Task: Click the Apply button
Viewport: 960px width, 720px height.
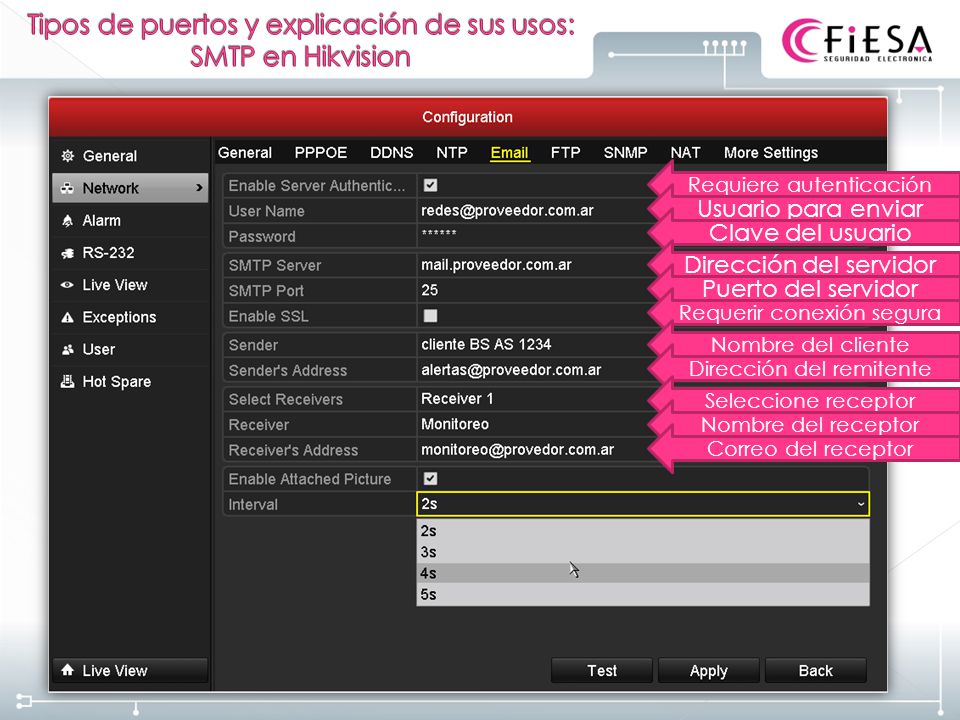Action: point(708,670)
